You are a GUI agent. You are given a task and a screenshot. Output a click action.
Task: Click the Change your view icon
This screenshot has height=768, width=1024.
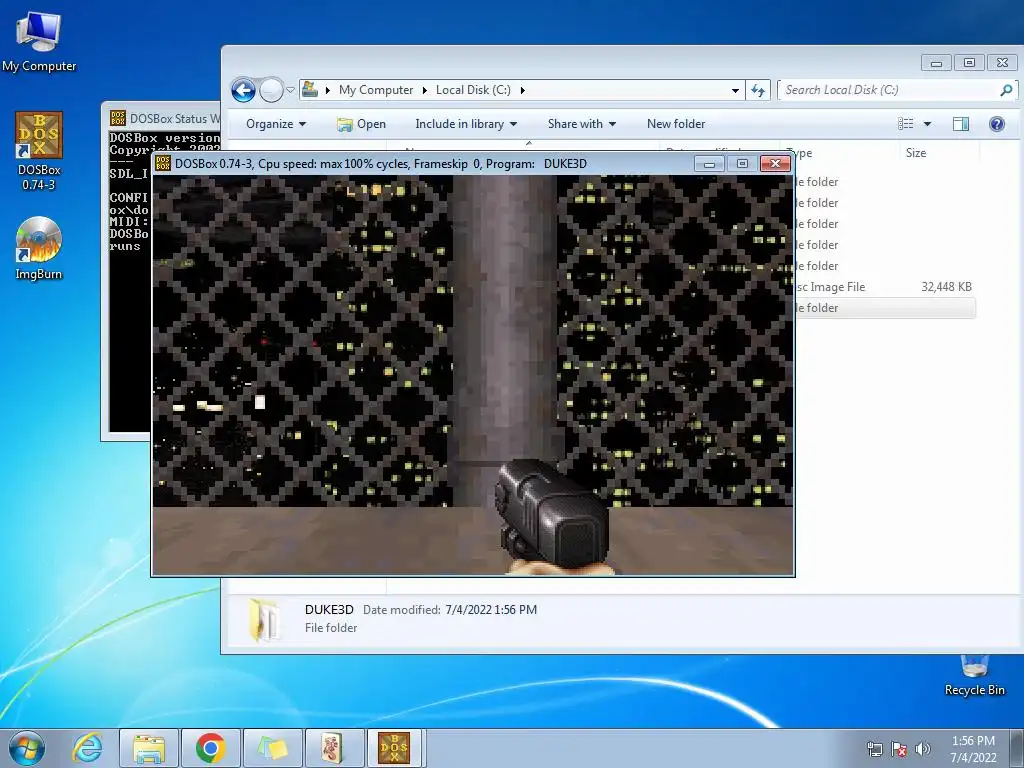(906, 124)
